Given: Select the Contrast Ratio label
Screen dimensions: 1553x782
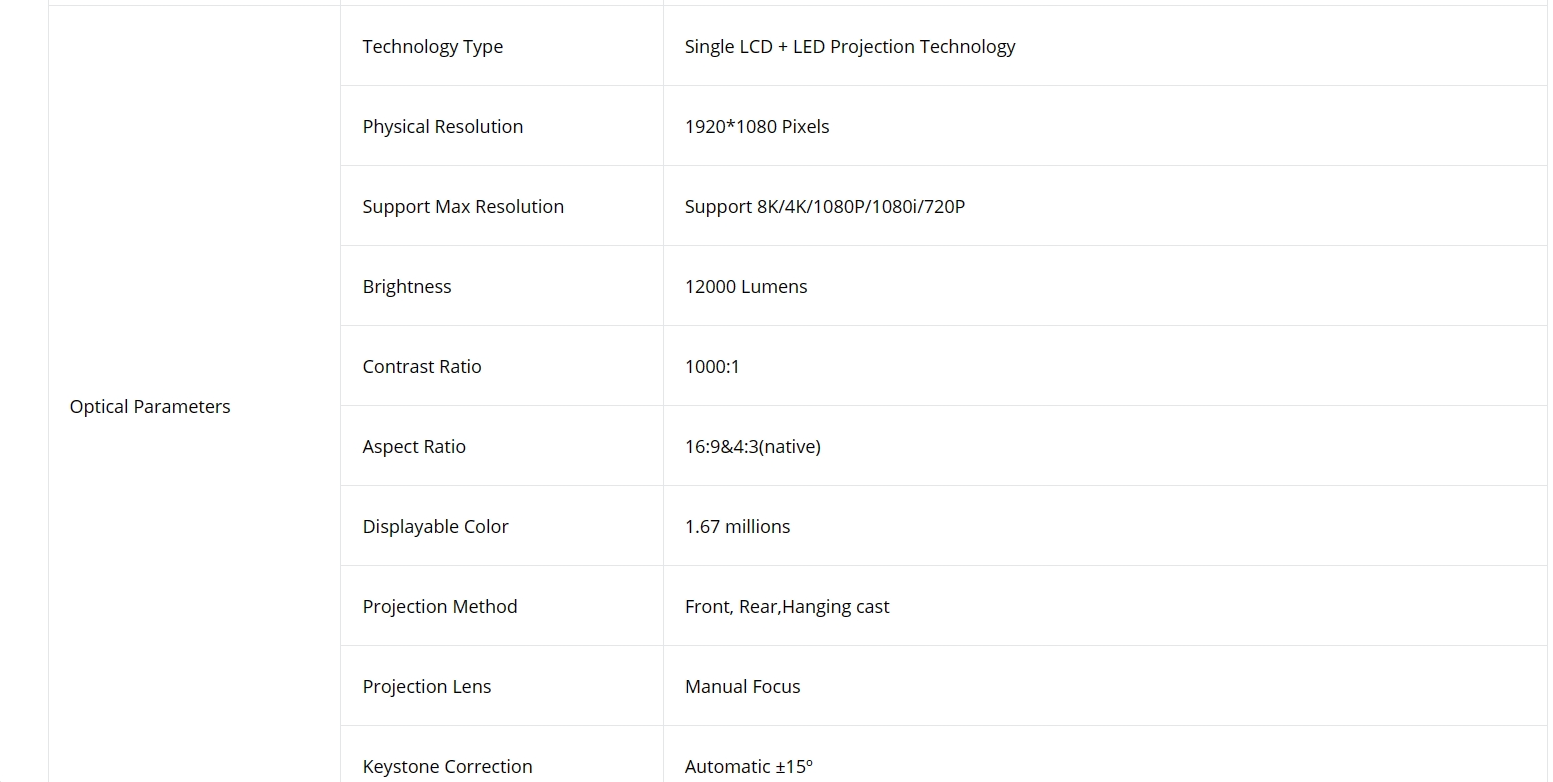Looking at the screenshot, I should tap(422, 367).
